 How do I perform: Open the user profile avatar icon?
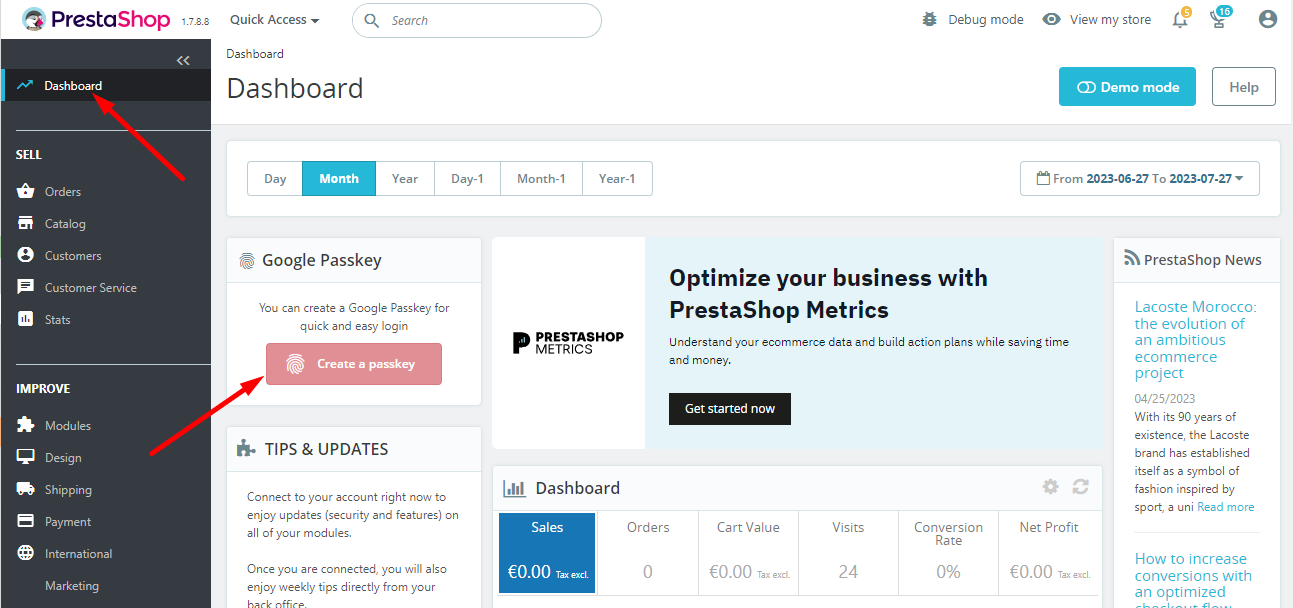tap(1268, 19)
